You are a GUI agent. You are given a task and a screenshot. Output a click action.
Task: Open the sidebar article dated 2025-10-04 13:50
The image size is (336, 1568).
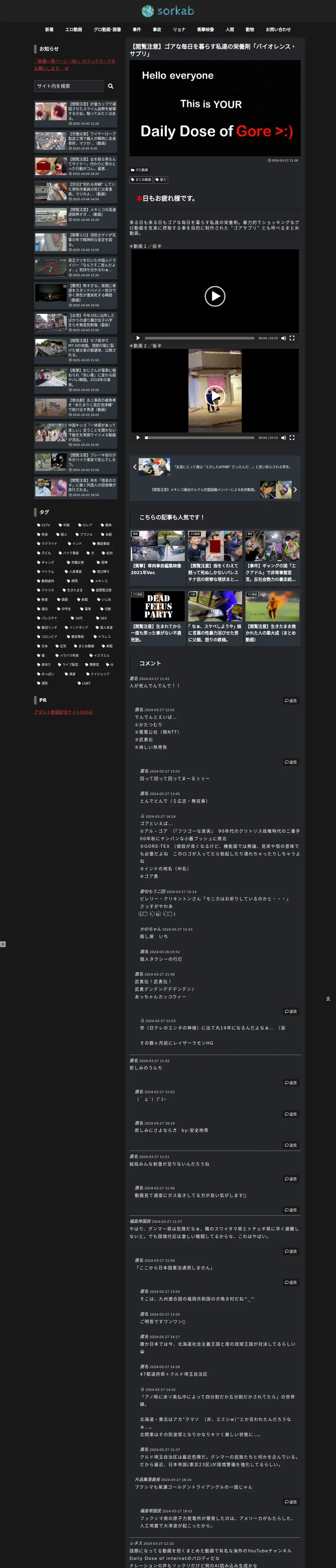pyautogui.click(x=76, y=242)
